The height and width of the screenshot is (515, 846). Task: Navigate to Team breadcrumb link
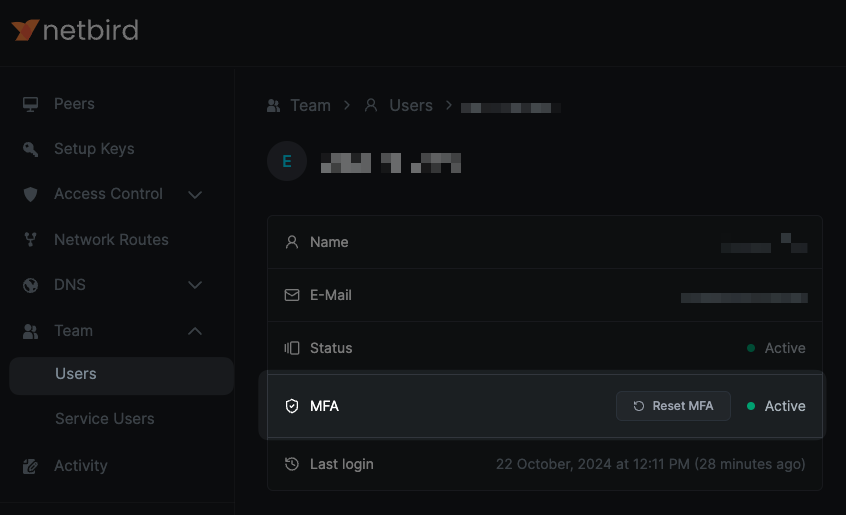click(309, 105)
